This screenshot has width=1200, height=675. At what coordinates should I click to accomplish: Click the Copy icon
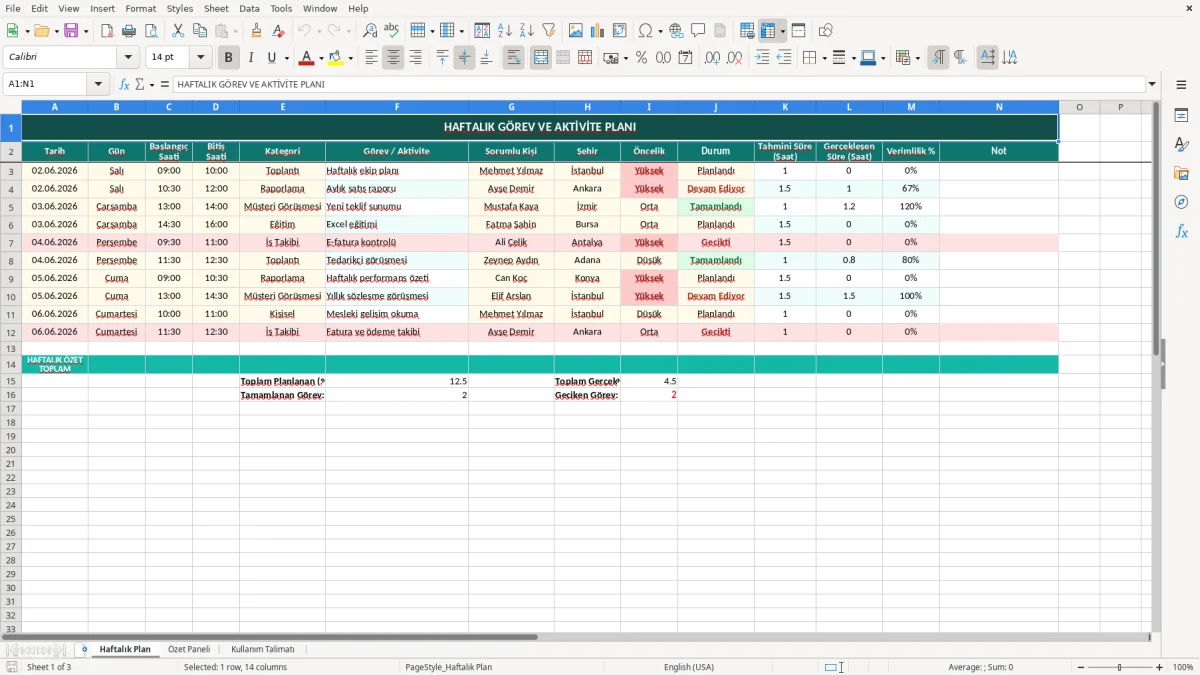click(x=200, y=31)
